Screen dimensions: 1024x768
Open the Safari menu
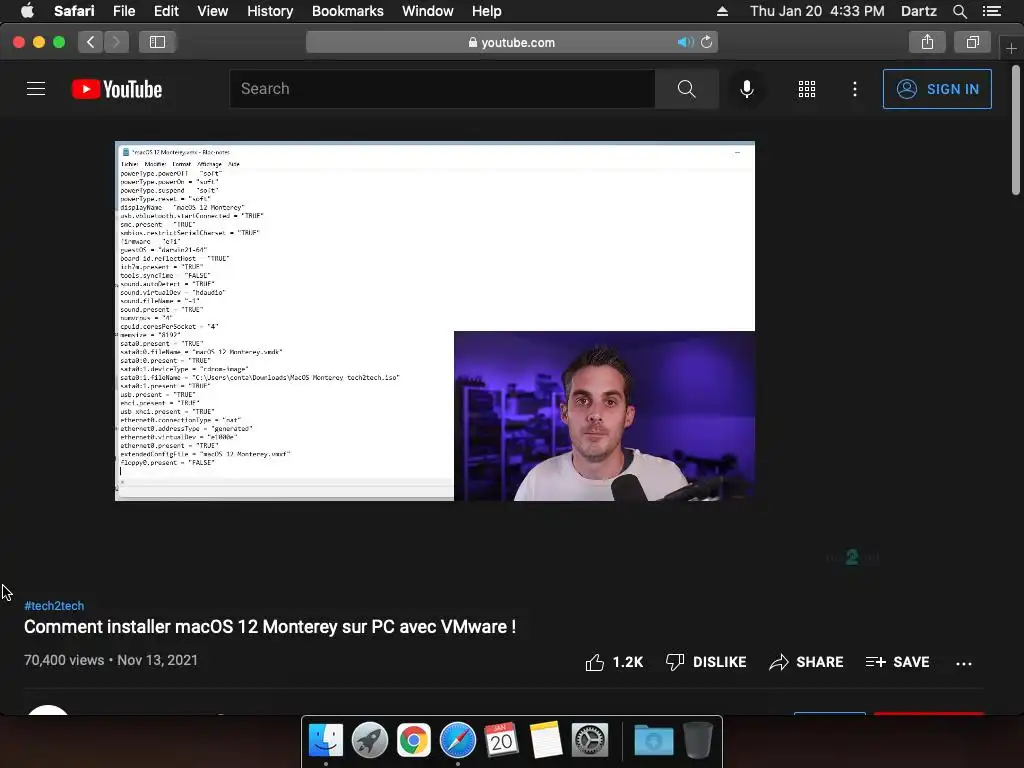click(x=74, y=11)
